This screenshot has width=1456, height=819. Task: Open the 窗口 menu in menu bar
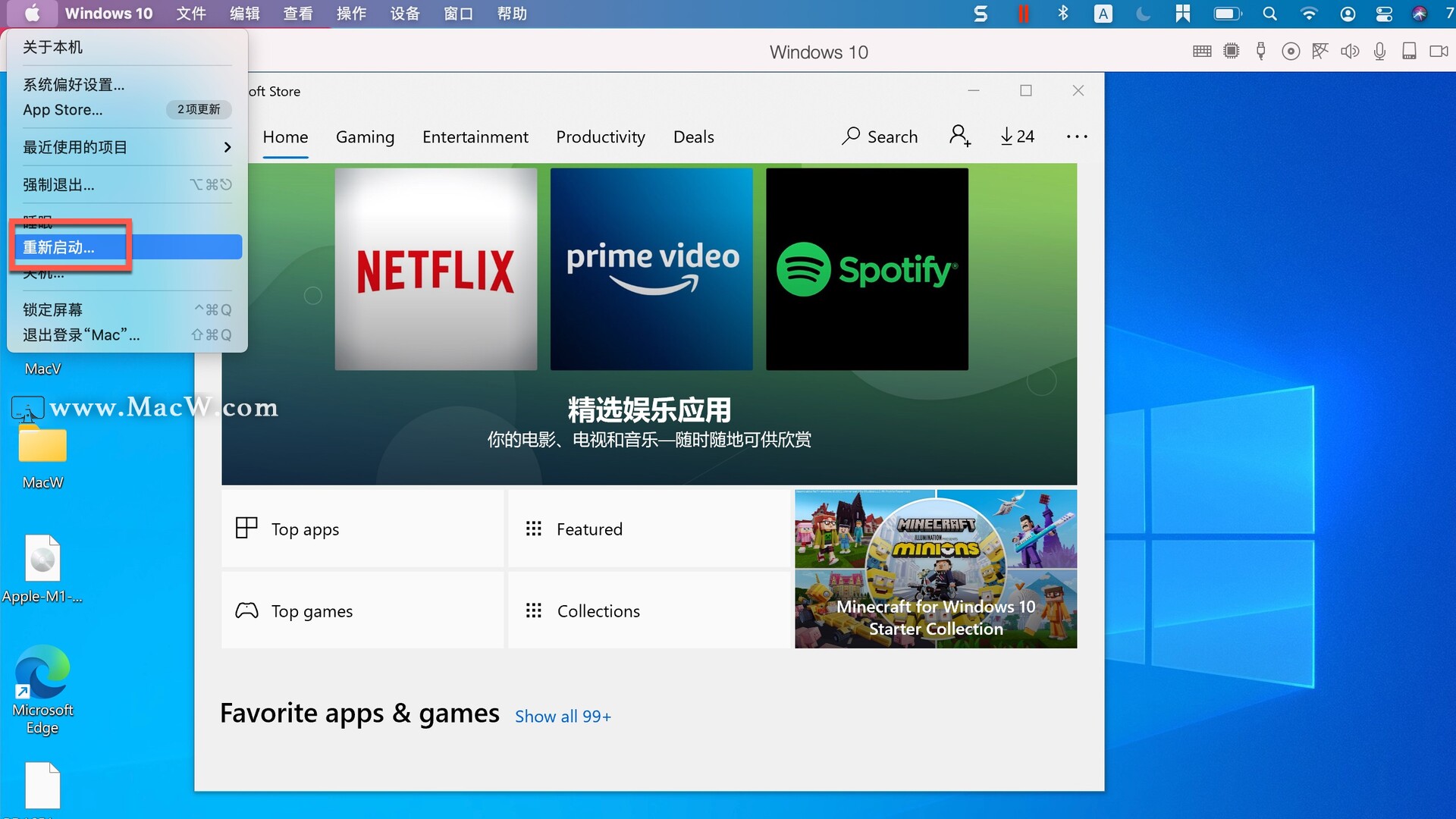point(458,14)
